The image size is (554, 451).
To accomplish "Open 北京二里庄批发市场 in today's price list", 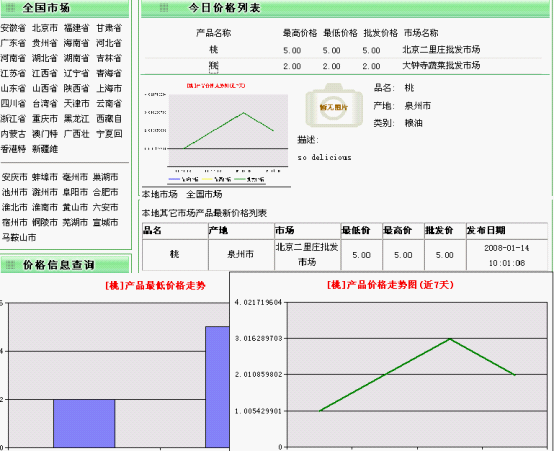I will [x=441, y=49].
